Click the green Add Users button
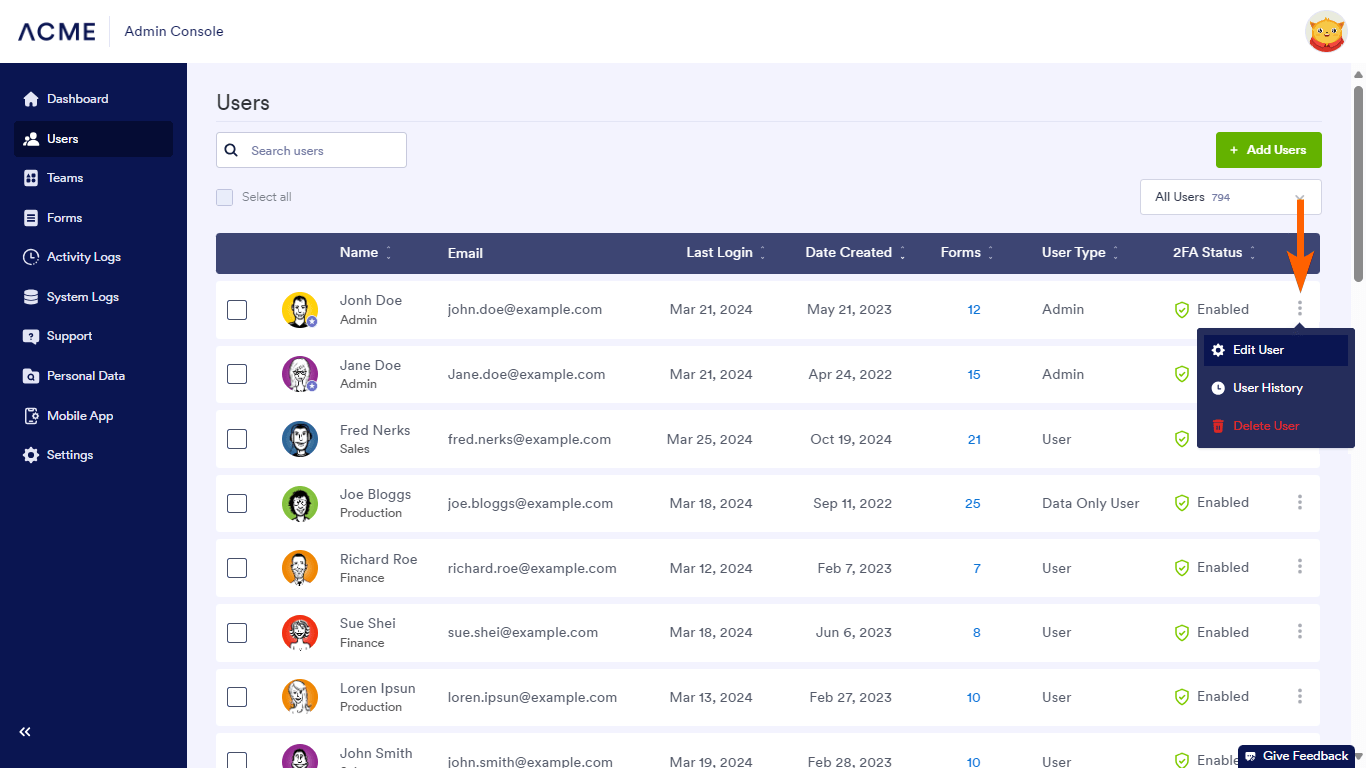This screenshot has height=768, width=1366. click(1268, 150)
